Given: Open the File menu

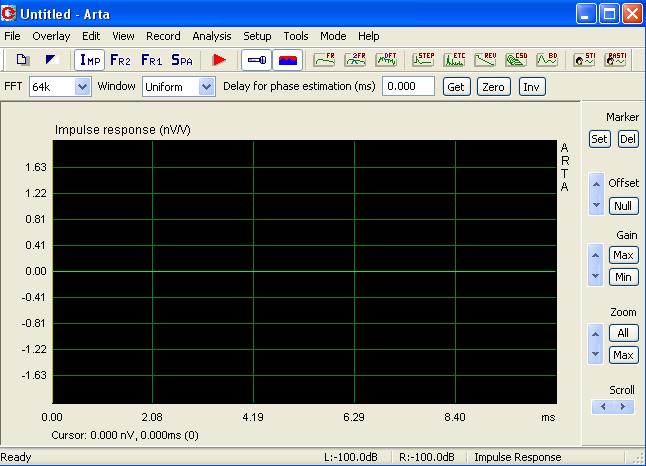Looking at the screenshot, I should pyautogui.click(x=12, y=36).
